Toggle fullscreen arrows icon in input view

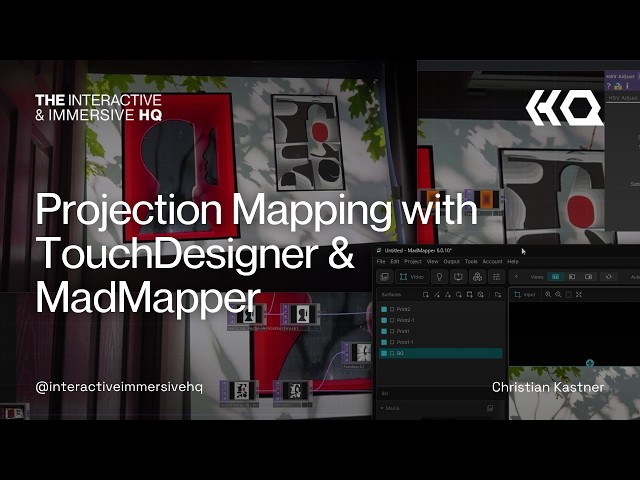[x=579, y=294]
